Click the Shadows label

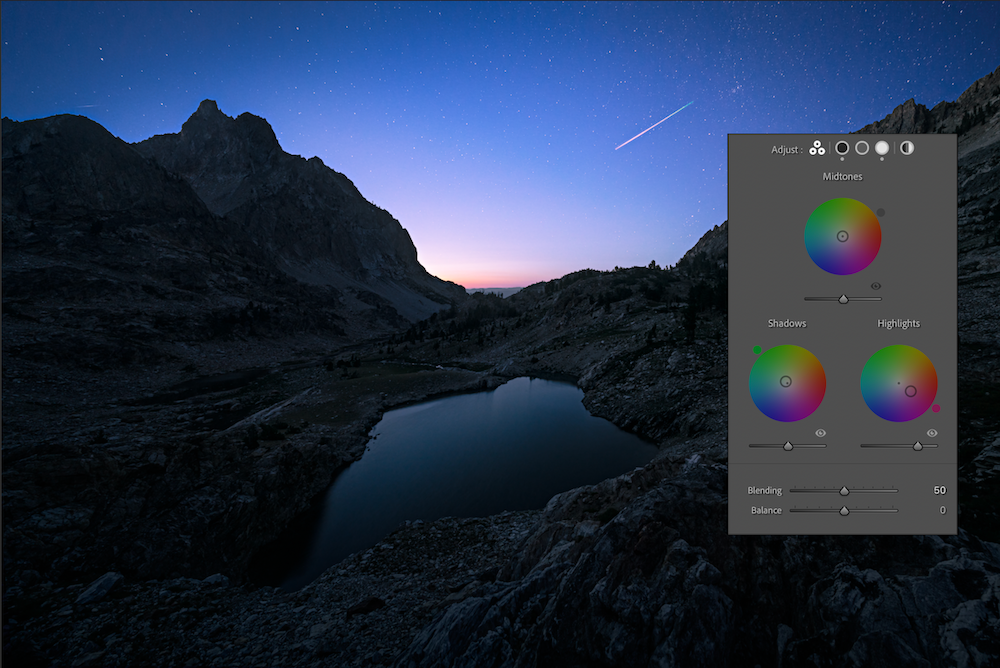pos(787,323)
